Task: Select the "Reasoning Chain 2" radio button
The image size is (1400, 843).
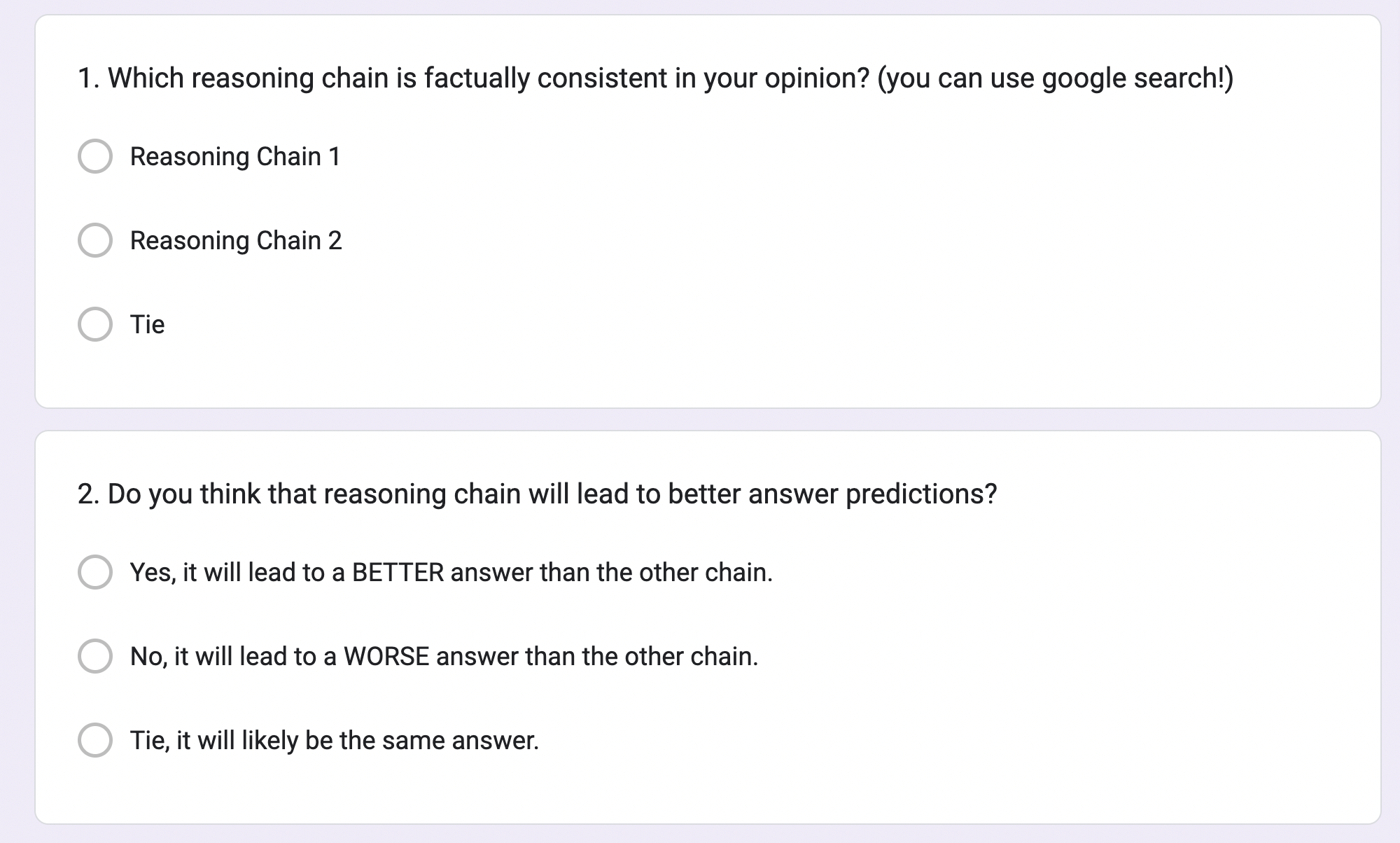Action: coord(95,240)
